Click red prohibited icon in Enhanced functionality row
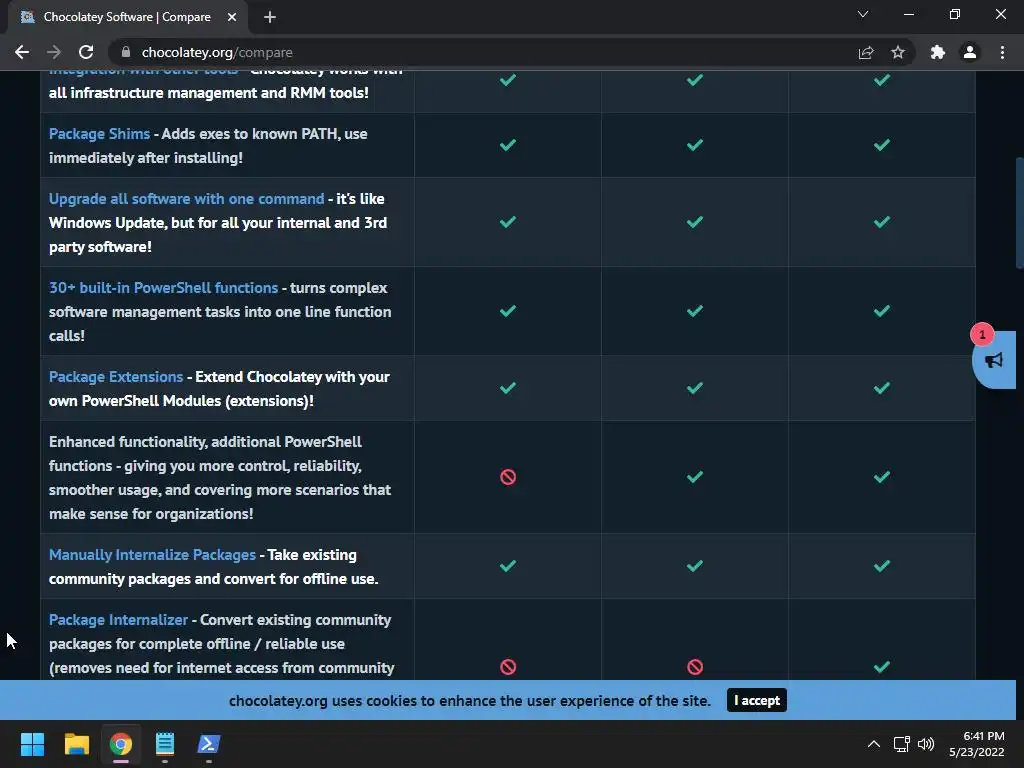 click(x=507, y=477)
